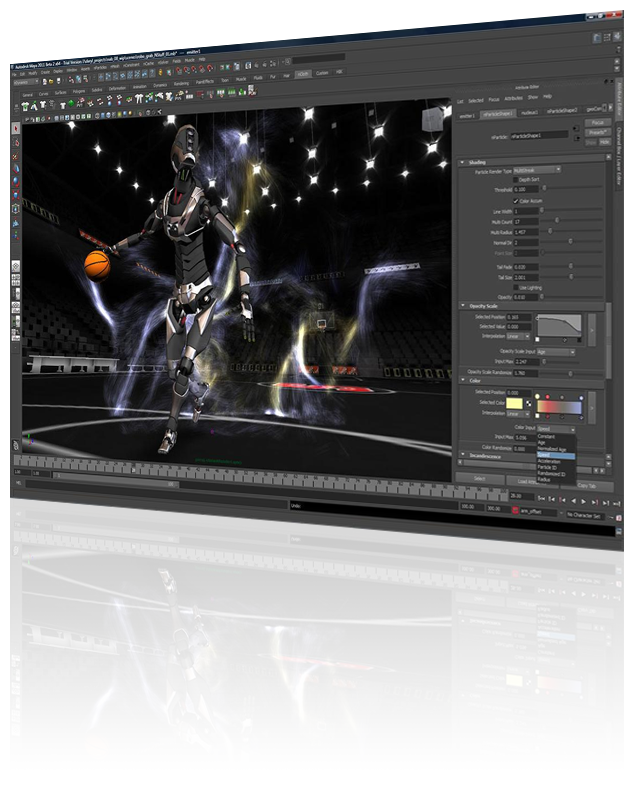This screenshot has height=796, width=634.
Task: Choose Normalized Age in Color Input list
Action: (552, 449)
